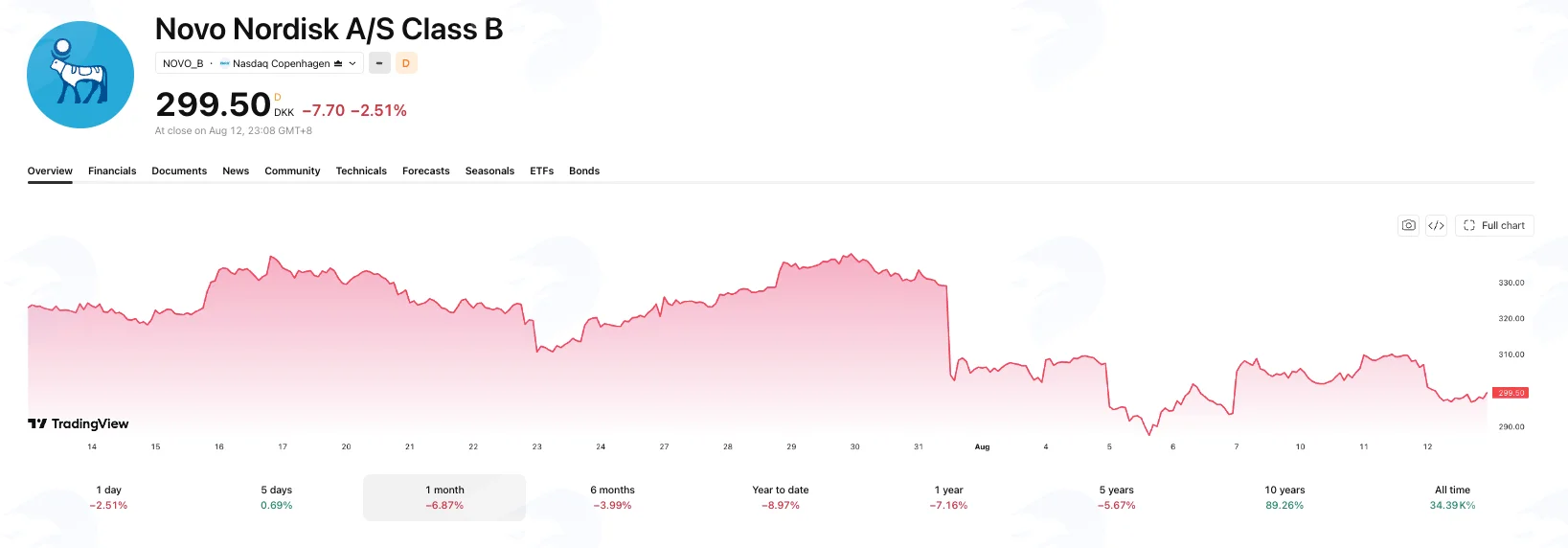Select the 5 days performance range
The image size is (1568, 548).
coord(277,497)
